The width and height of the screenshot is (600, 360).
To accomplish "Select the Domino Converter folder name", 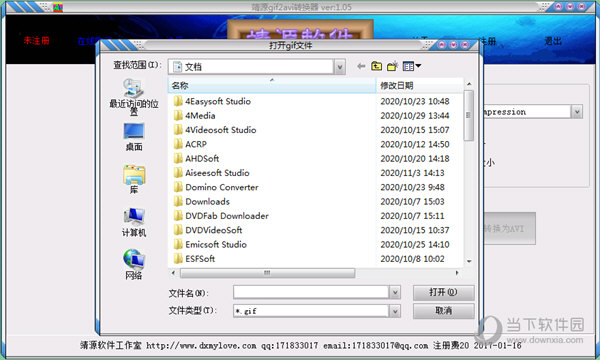I will pyautogui.click(x=222, y=187).
